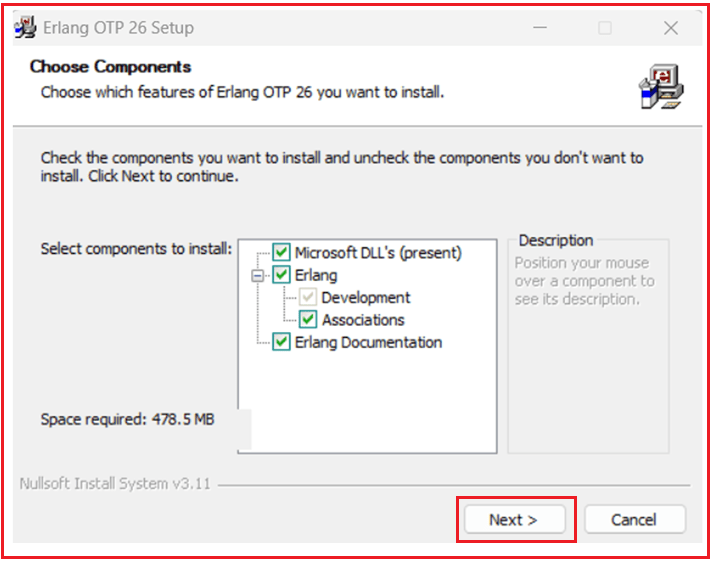This screenshot has width=712, height=562.
Task: Click the Choose Components heading
Action: pyautogui.click(x=110, y=67)
